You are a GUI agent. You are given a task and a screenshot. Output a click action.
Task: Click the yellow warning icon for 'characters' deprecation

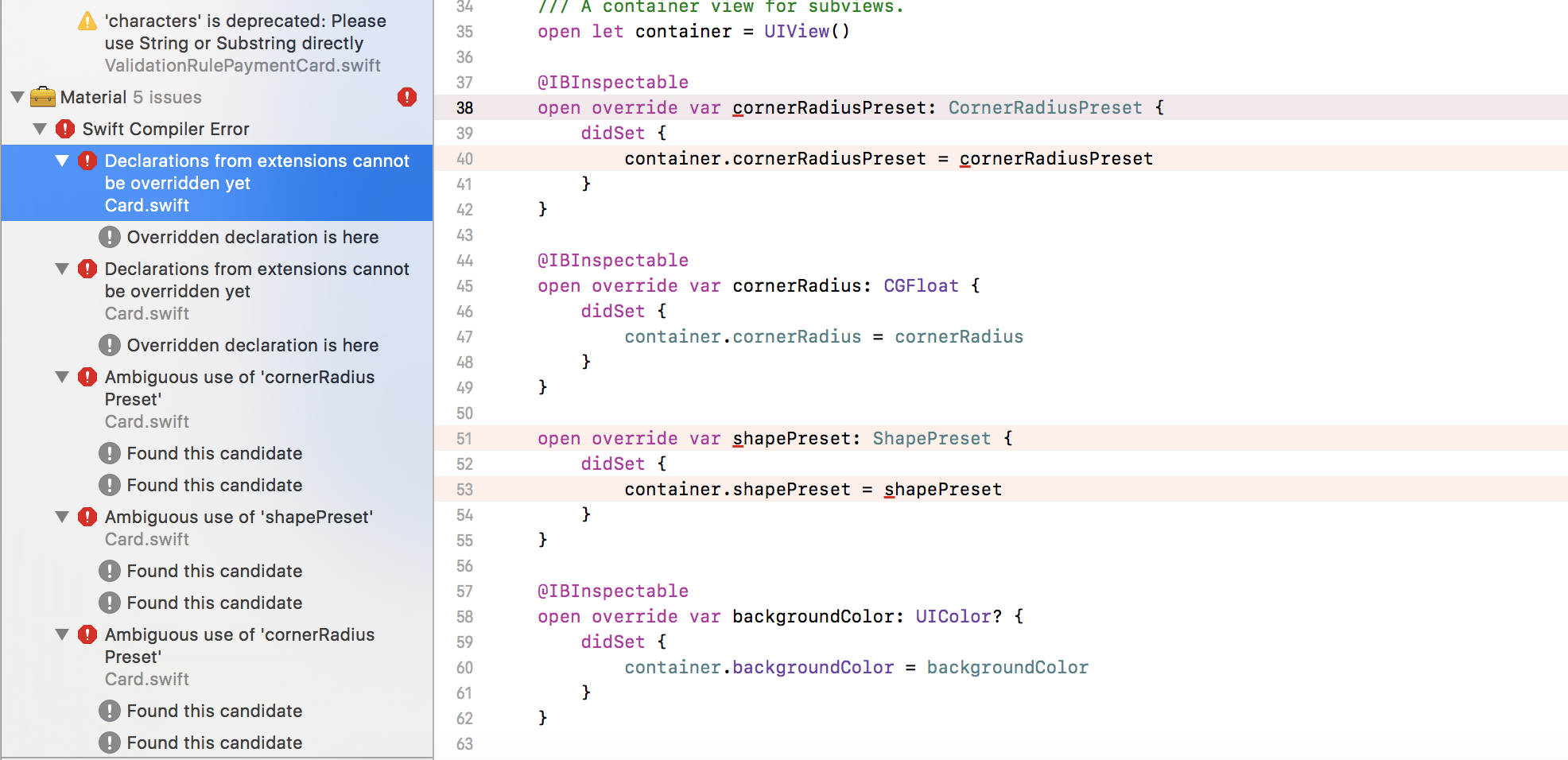coord(87,21)
